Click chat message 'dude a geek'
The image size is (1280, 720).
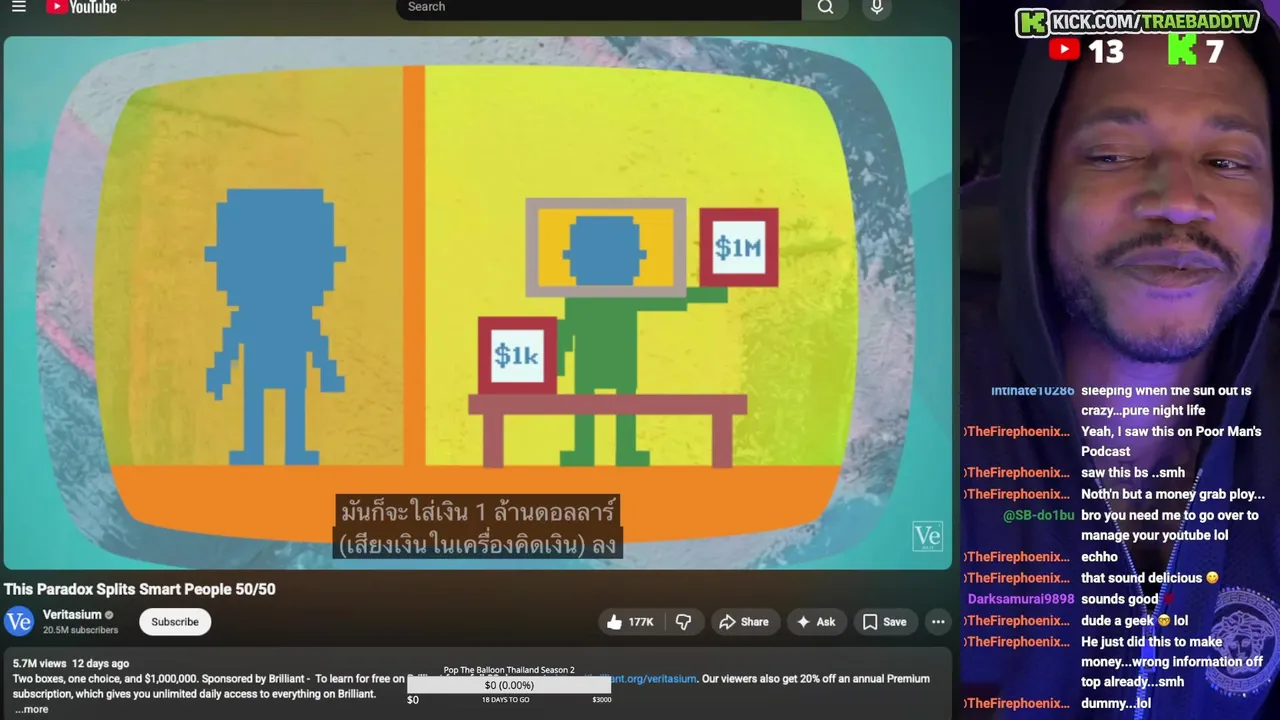pos(1134,620)
